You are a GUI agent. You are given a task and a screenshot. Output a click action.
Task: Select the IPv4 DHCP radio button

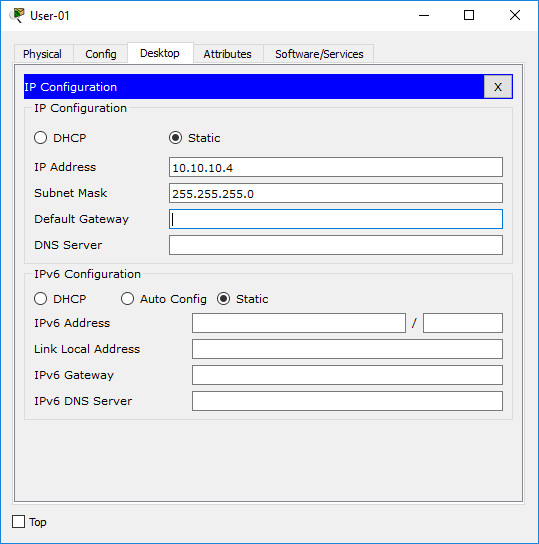pos(41,138)
